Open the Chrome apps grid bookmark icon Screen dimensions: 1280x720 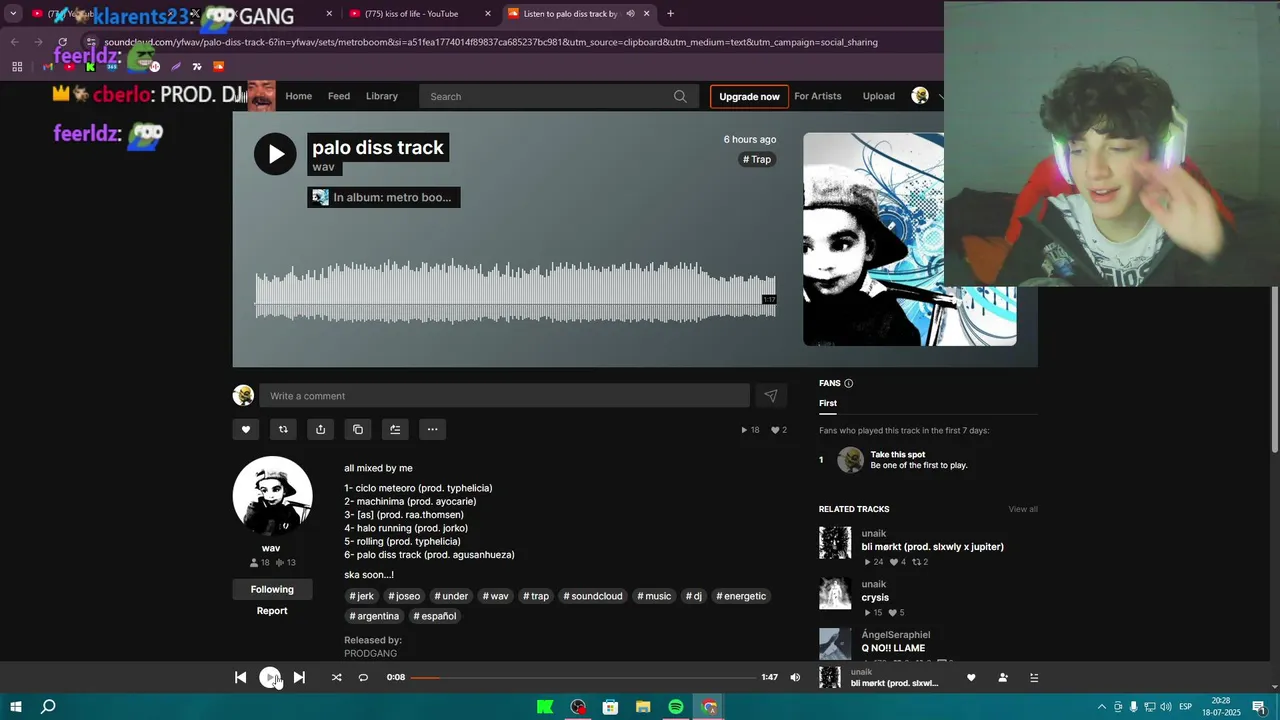(x=17, y=67)
